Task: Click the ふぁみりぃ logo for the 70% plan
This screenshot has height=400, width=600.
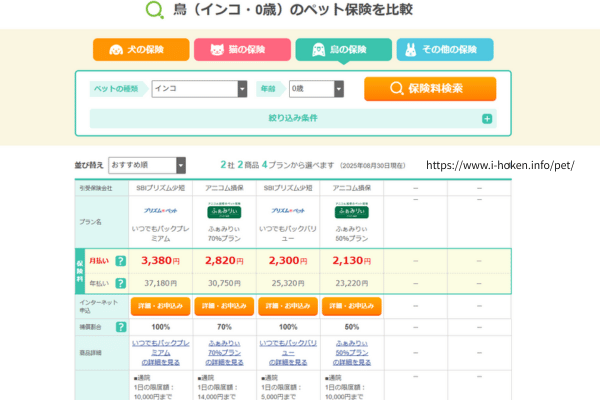Action: 224,211
